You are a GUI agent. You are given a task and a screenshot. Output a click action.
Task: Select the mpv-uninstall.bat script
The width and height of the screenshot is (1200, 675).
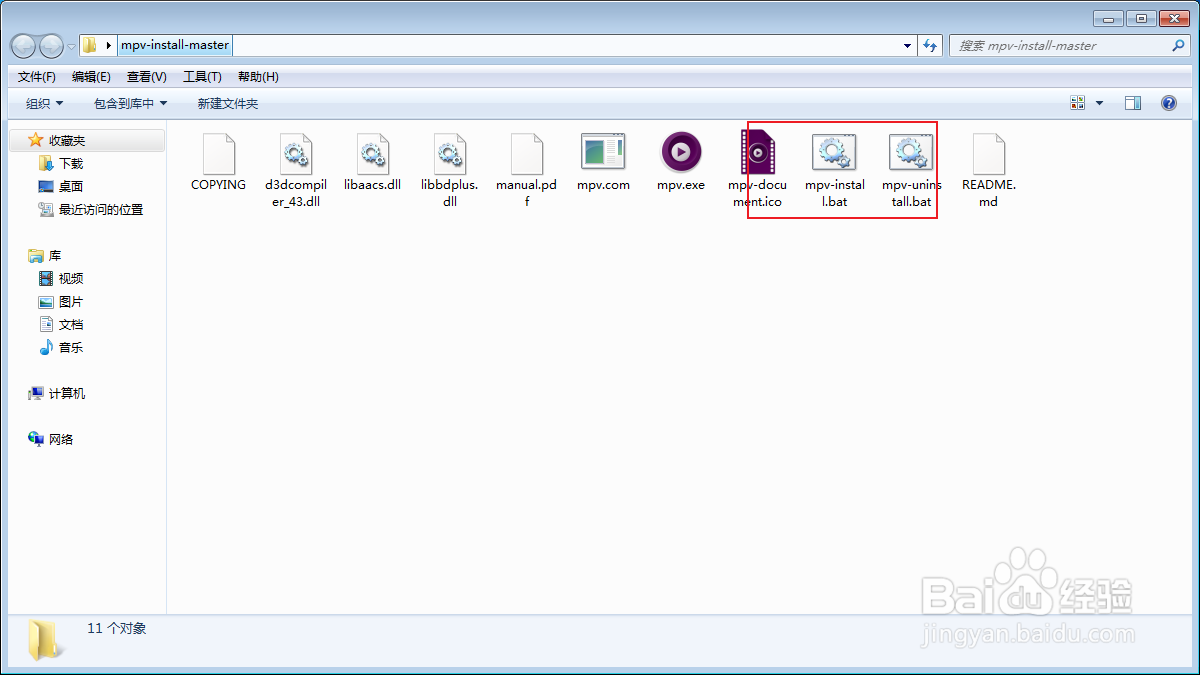point(911,152)
